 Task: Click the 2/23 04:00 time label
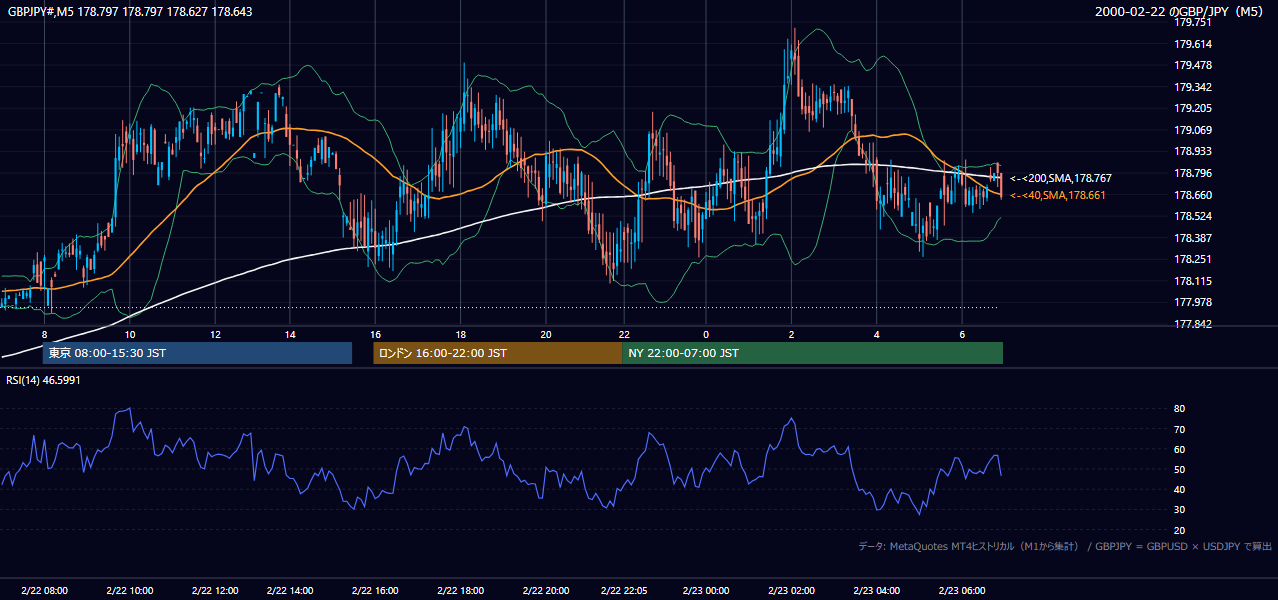coord(877,591)
